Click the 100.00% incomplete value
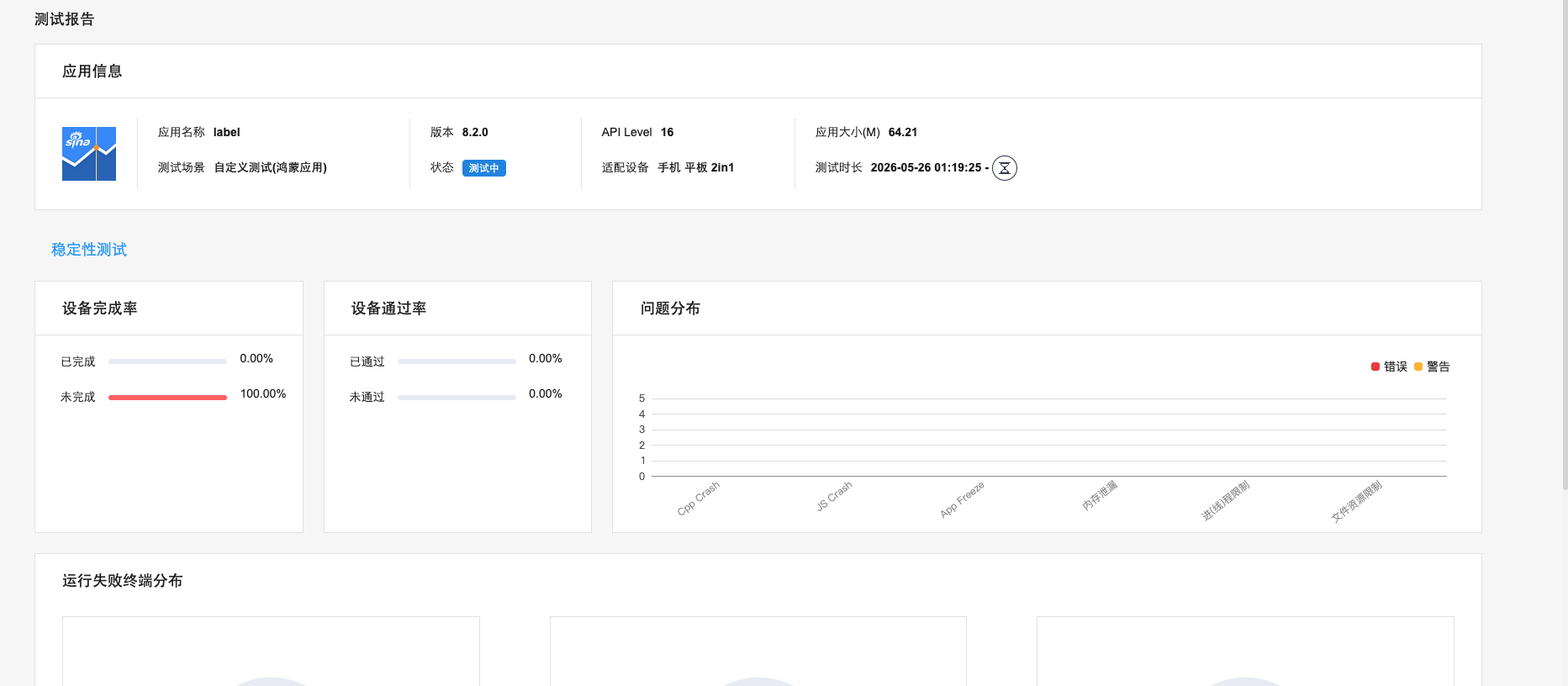Image resolution: width=1568 pixels, height=686 pixels. click(263, 393)
